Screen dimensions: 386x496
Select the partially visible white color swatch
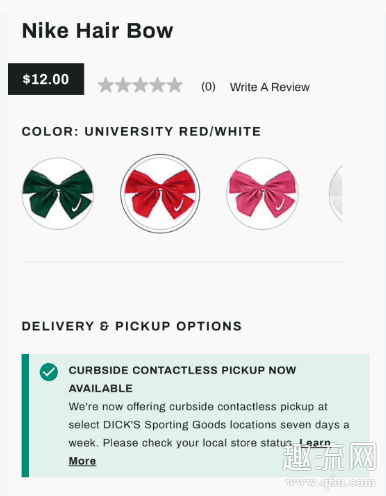coord(336,194)
